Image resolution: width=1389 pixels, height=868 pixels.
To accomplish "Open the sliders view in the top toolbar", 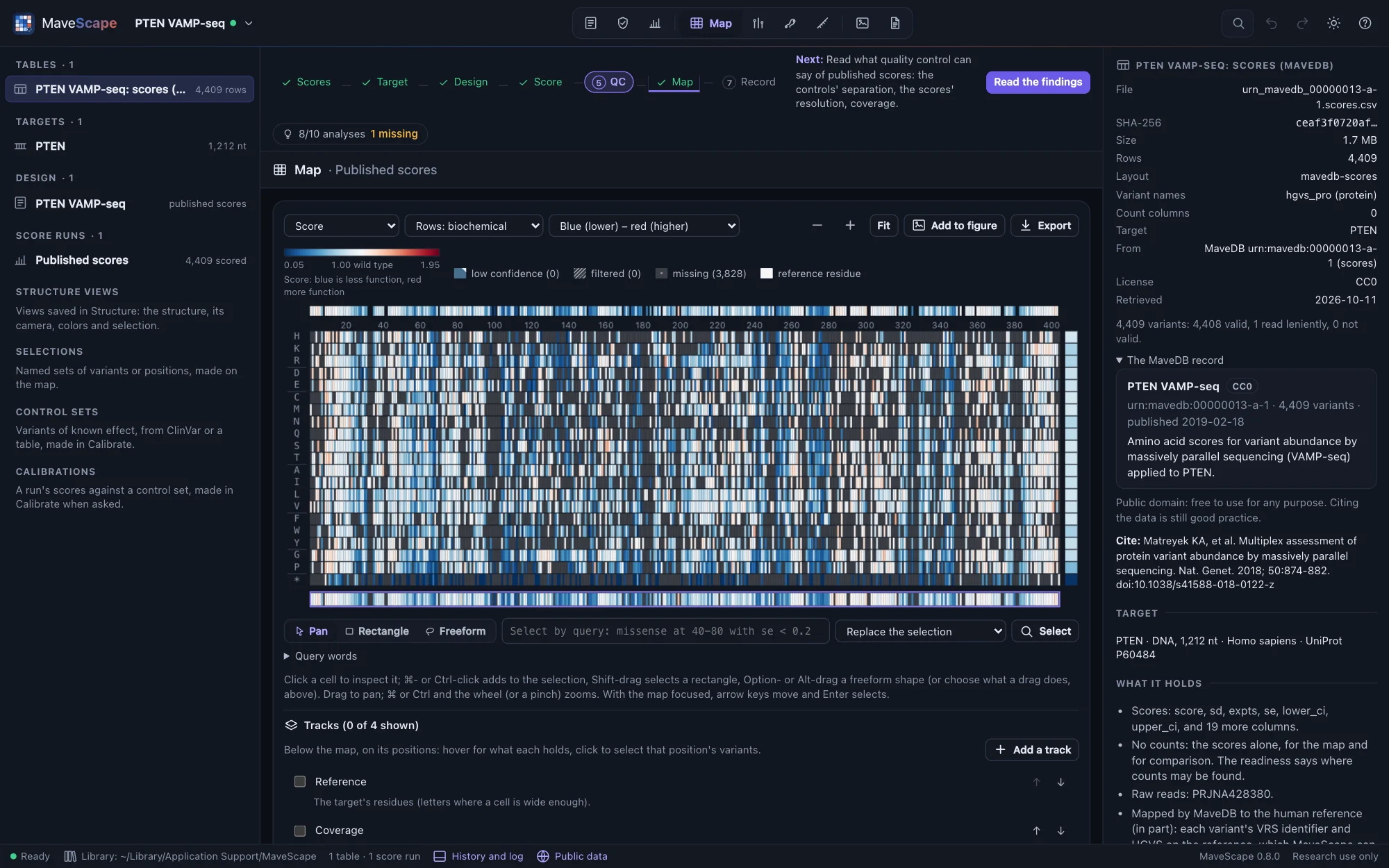I will [758, 23].
